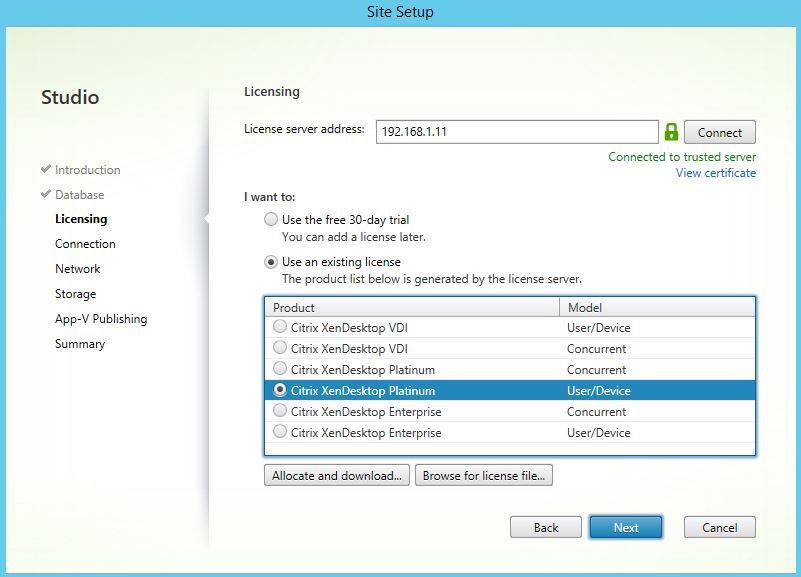The height and width of the screenshot is (577, 801).
Task: Sort license list by Model column header
Action: tap(656, 308)
